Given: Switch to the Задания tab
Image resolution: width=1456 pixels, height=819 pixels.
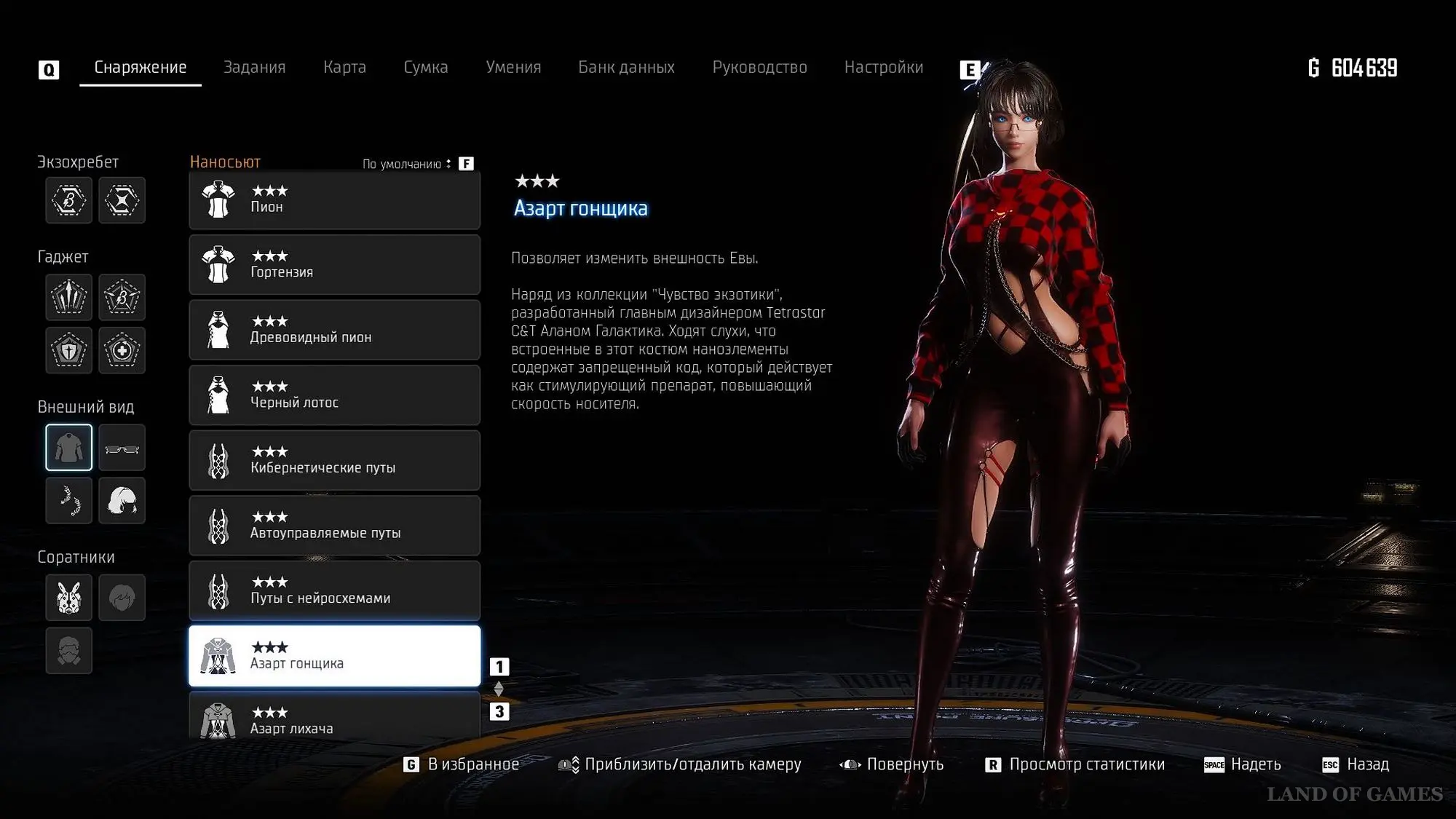Looking at the screenshot, I should coord(254,67).
